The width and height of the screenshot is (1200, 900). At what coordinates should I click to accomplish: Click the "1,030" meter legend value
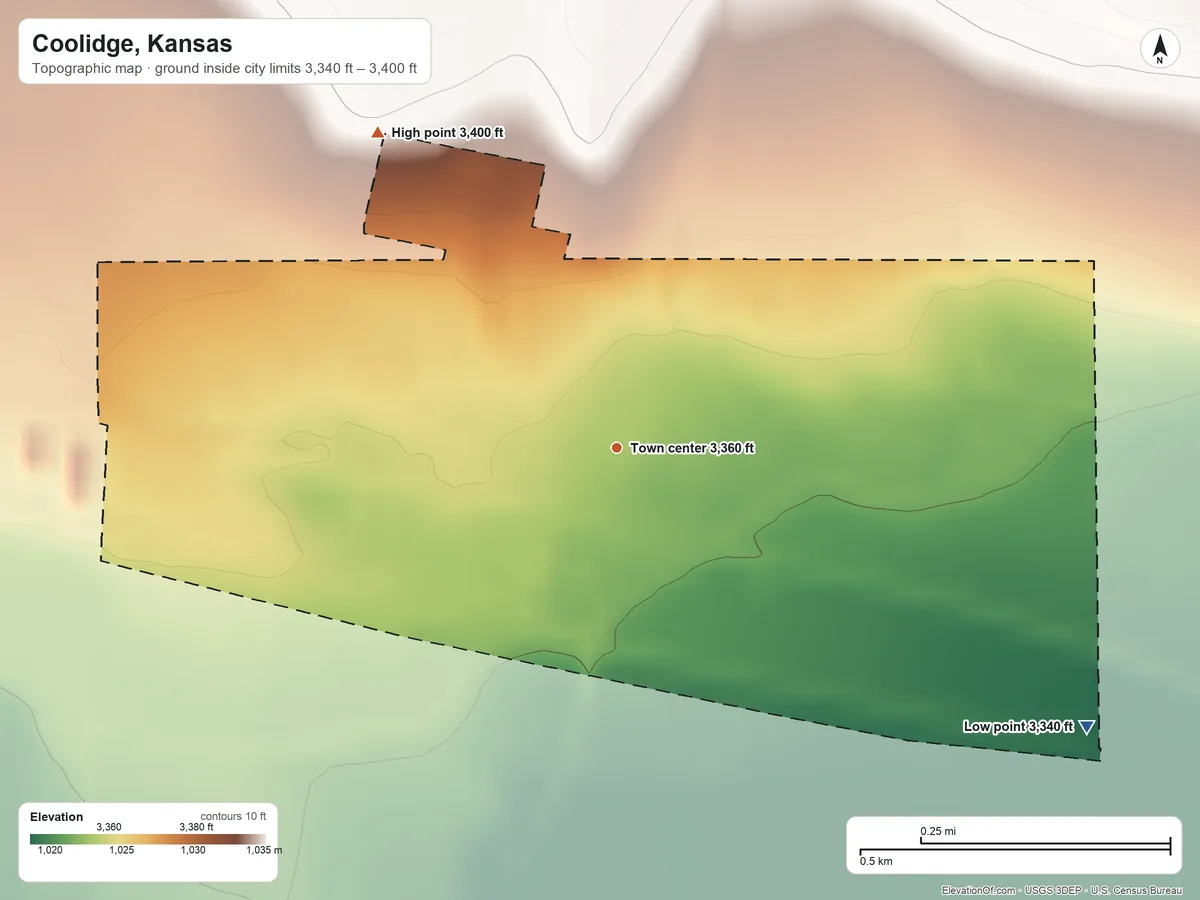(x=193, y=851)
